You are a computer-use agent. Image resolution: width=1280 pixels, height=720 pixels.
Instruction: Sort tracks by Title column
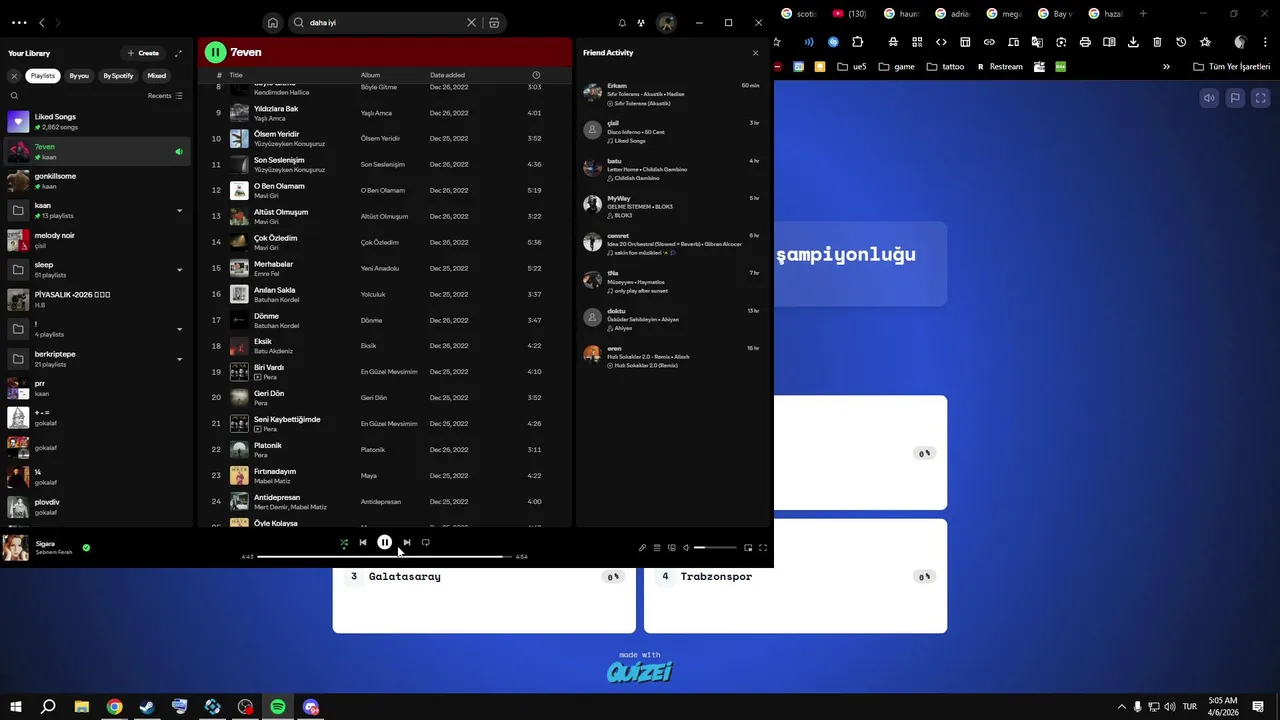coord(236,75)
